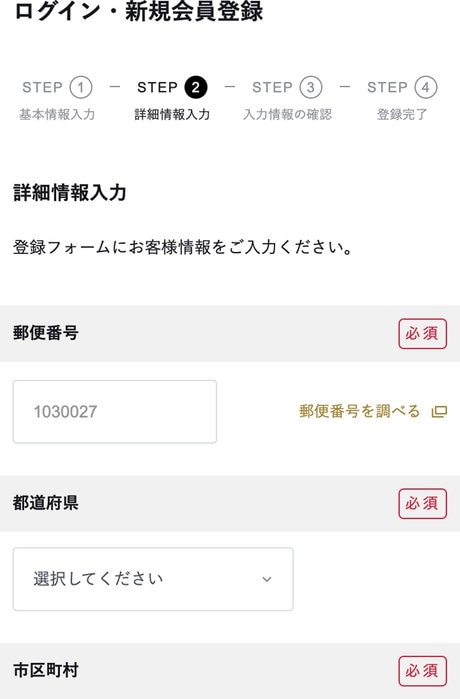Click the external link icon beside 郵便番号を調べる
The image size is (460, 699).
pyautogui.click(x=439, y=411)
